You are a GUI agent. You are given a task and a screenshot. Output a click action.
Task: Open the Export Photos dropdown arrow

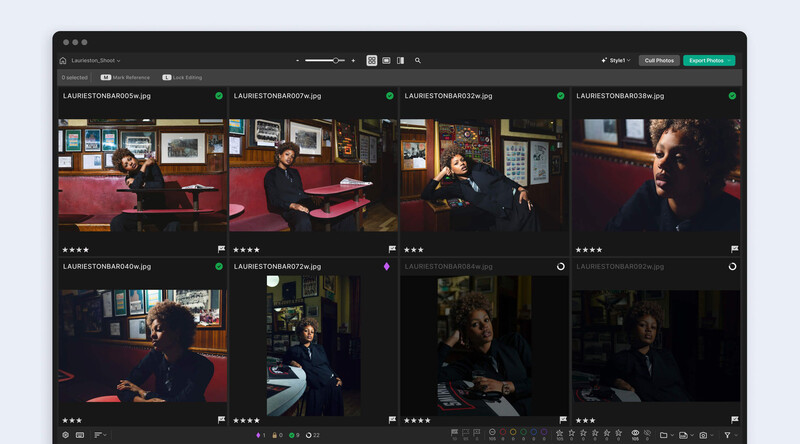pos(730,60)
